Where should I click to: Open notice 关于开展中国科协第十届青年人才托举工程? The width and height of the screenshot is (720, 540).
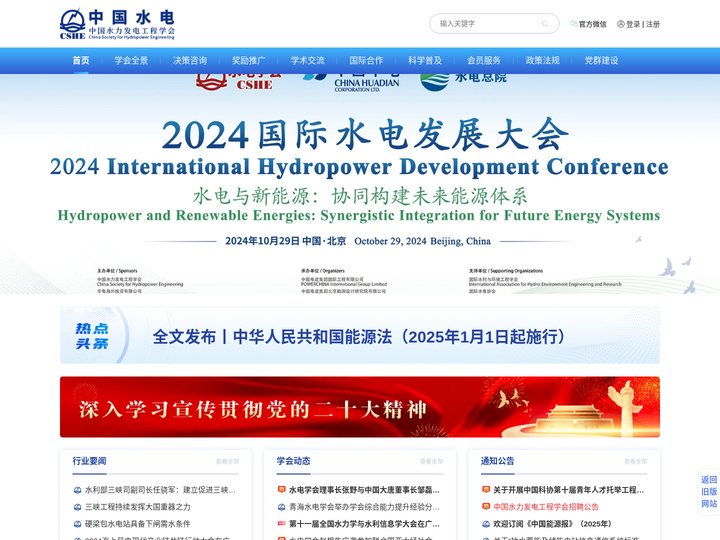pyautogui.click(x=568, y=490)
